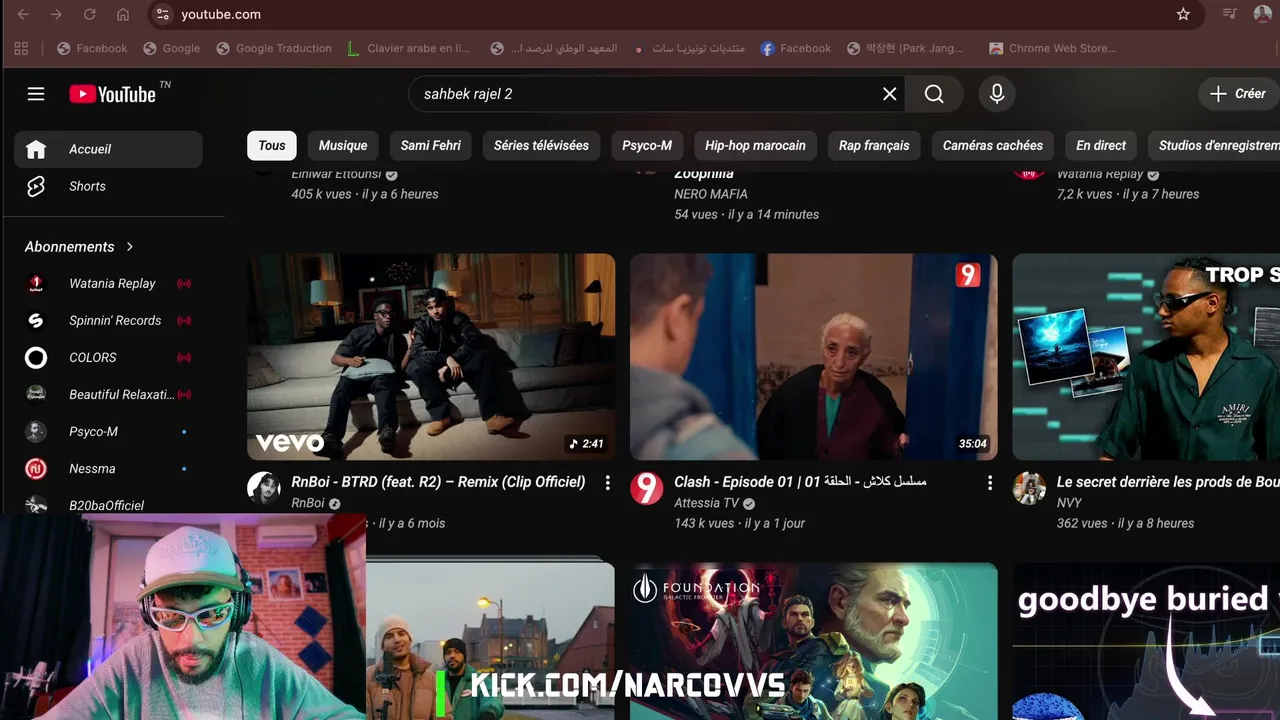Open the YouTube hamburger guide menu
This screenshot has height=720, width=1280.
[36, 94]
